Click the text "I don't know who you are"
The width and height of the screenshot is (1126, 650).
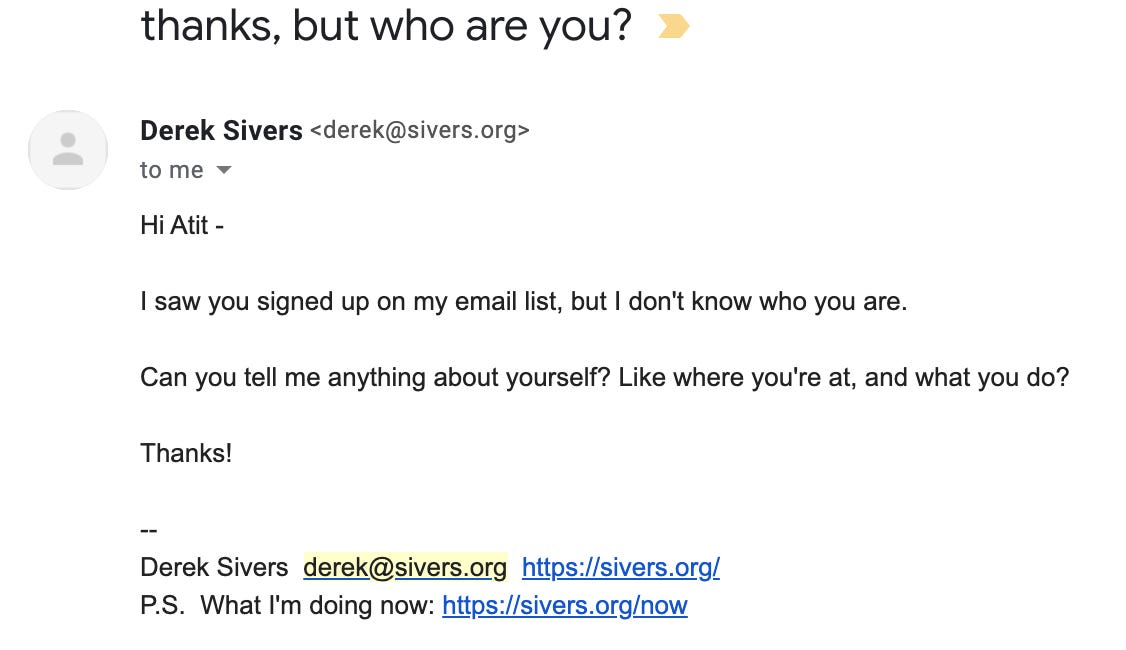767,301
